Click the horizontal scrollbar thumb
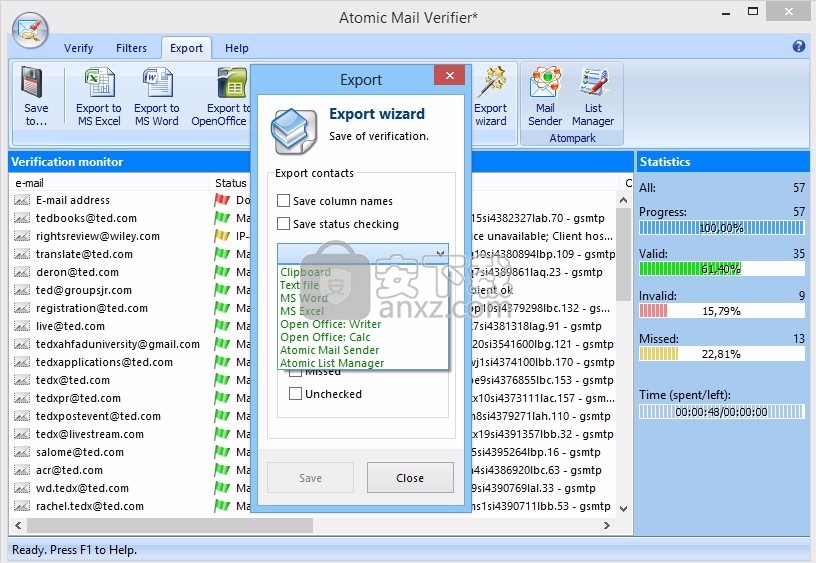Image resolution: width=816 pixels, height=563 pixels. click(x=170, y=525)
